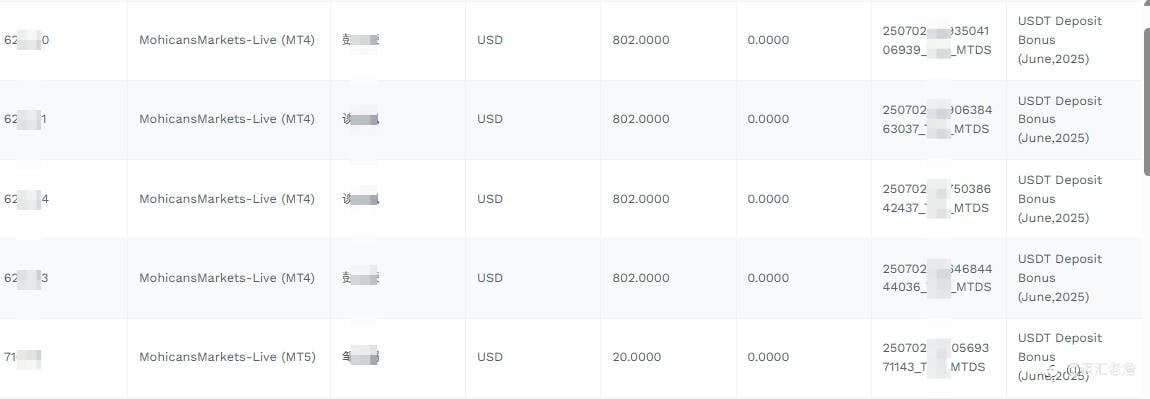Image resolution: width=1150 pixels, height=399 pixels.
Task: Click the order ID containing 42437
Action: [x=937, y=199]
